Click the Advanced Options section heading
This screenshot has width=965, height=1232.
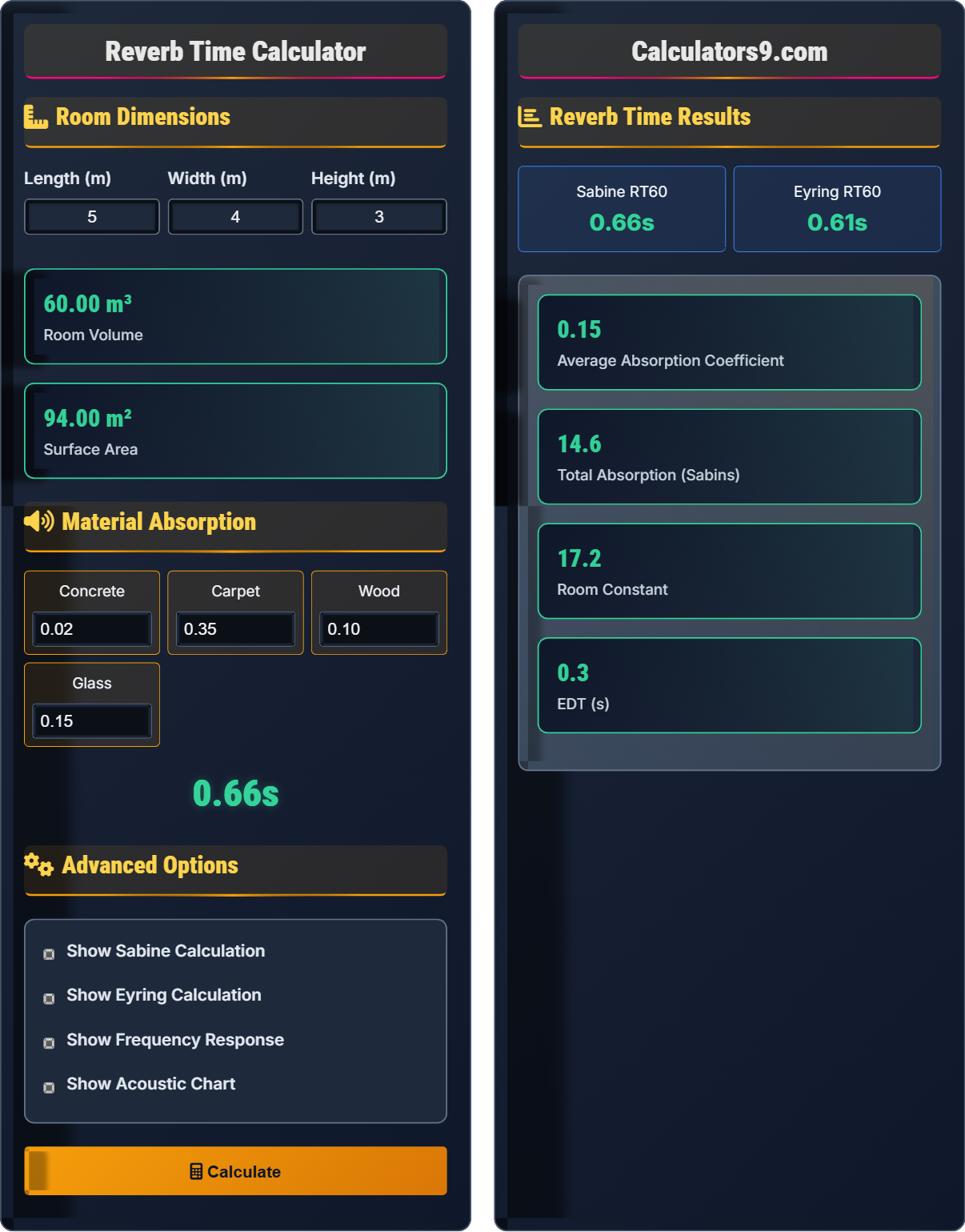(x=150, y=865)
